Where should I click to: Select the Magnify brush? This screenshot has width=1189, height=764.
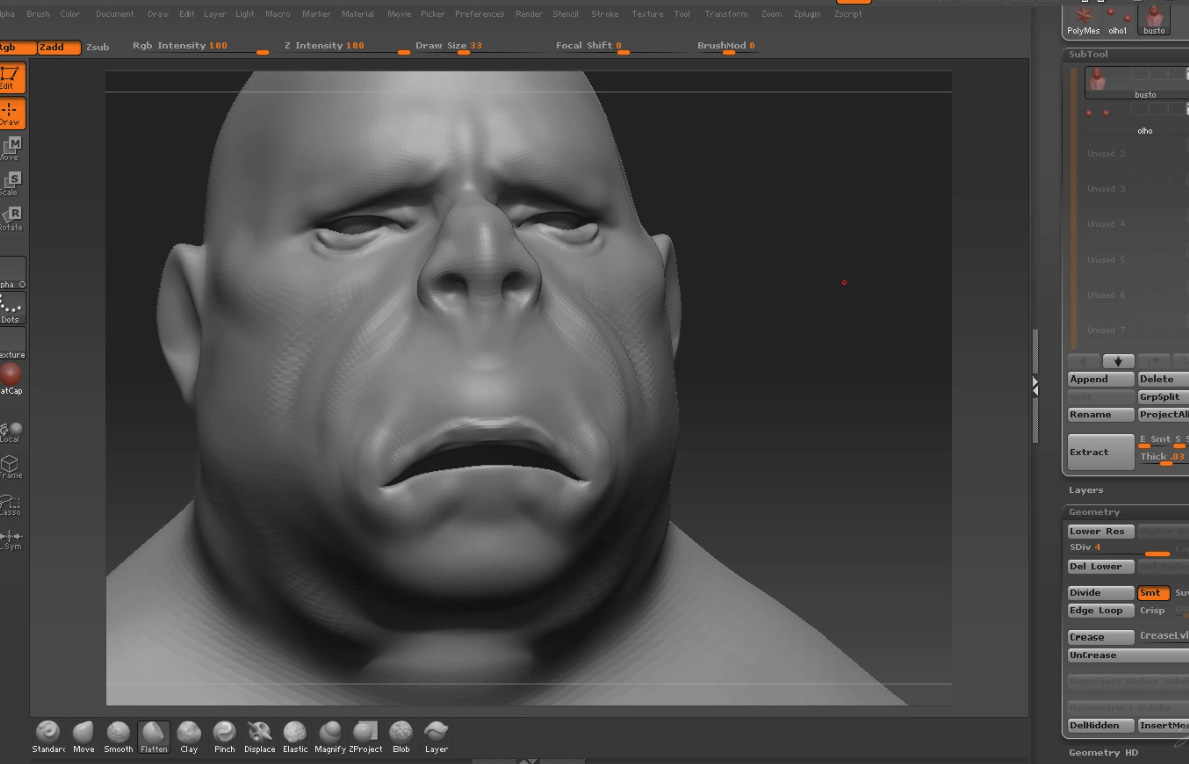(330, 734)
